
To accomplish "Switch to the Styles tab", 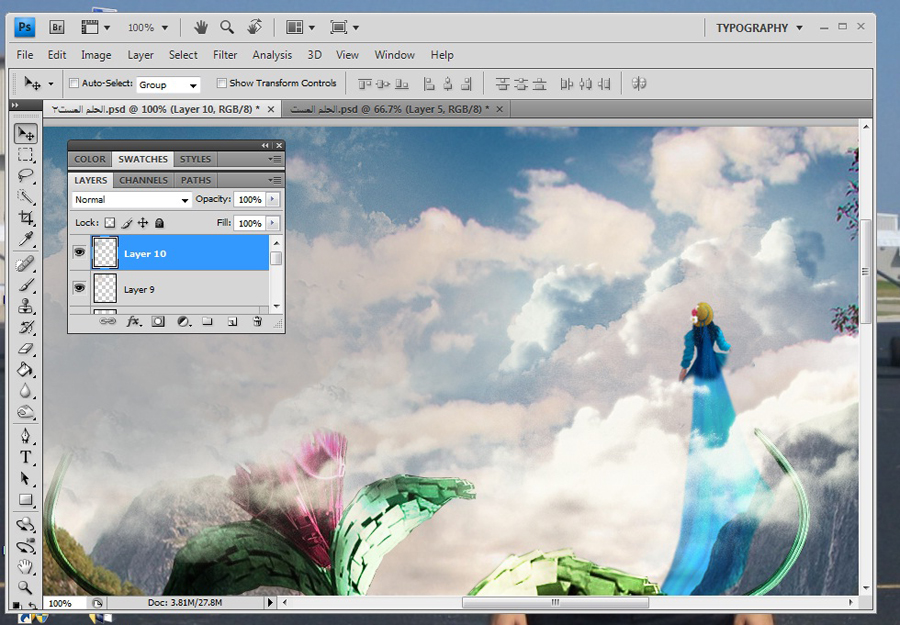I will (x=195, y=159).
